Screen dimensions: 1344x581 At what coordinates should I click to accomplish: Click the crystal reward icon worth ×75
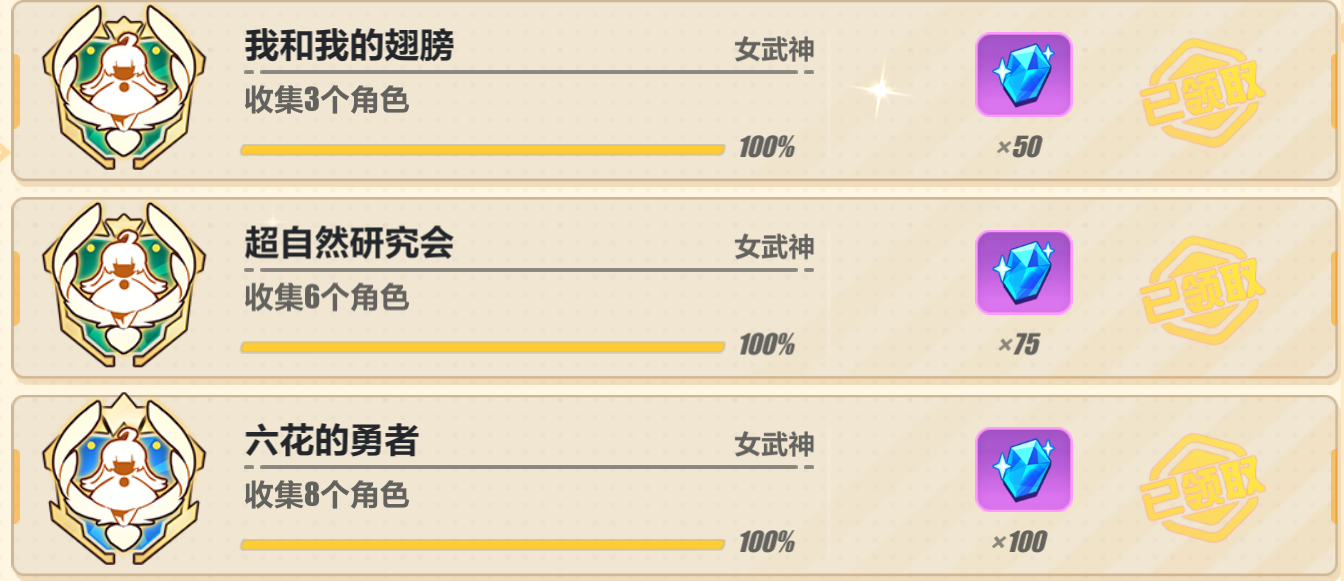click(1024, 272)
